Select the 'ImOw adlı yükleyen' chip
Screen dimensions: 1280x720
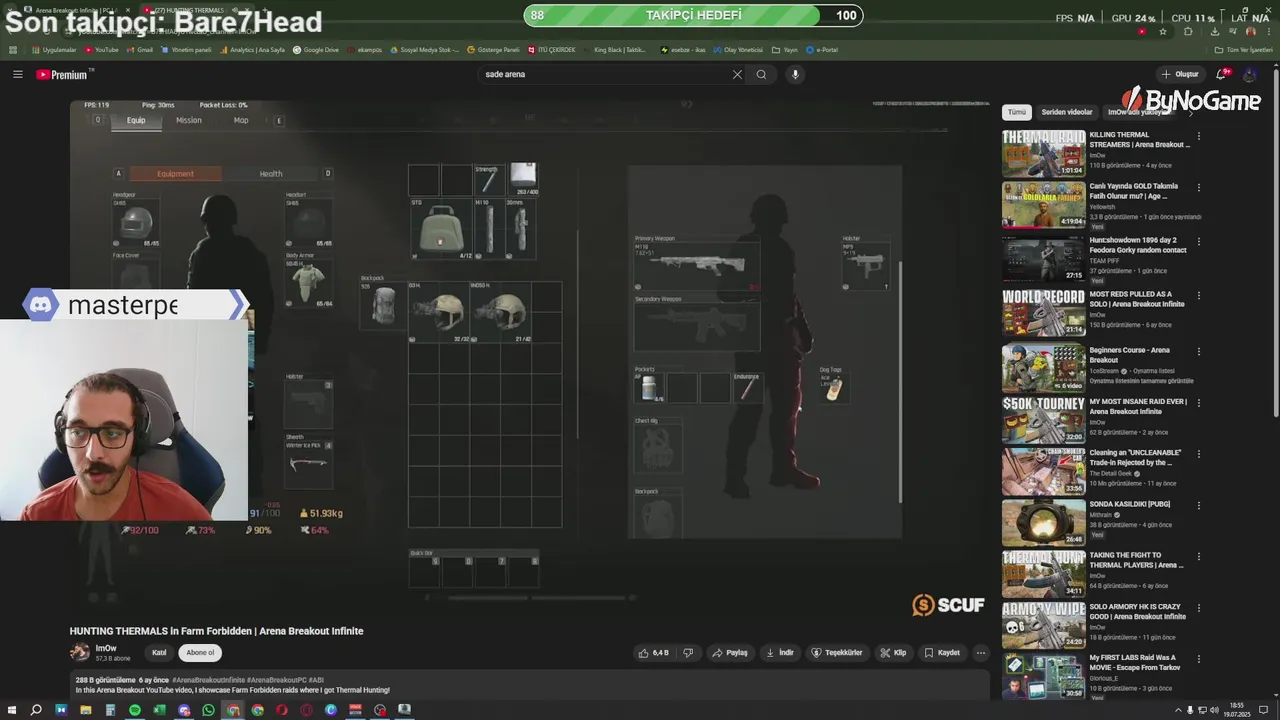pyautogui.click(x=1138, y=112)
